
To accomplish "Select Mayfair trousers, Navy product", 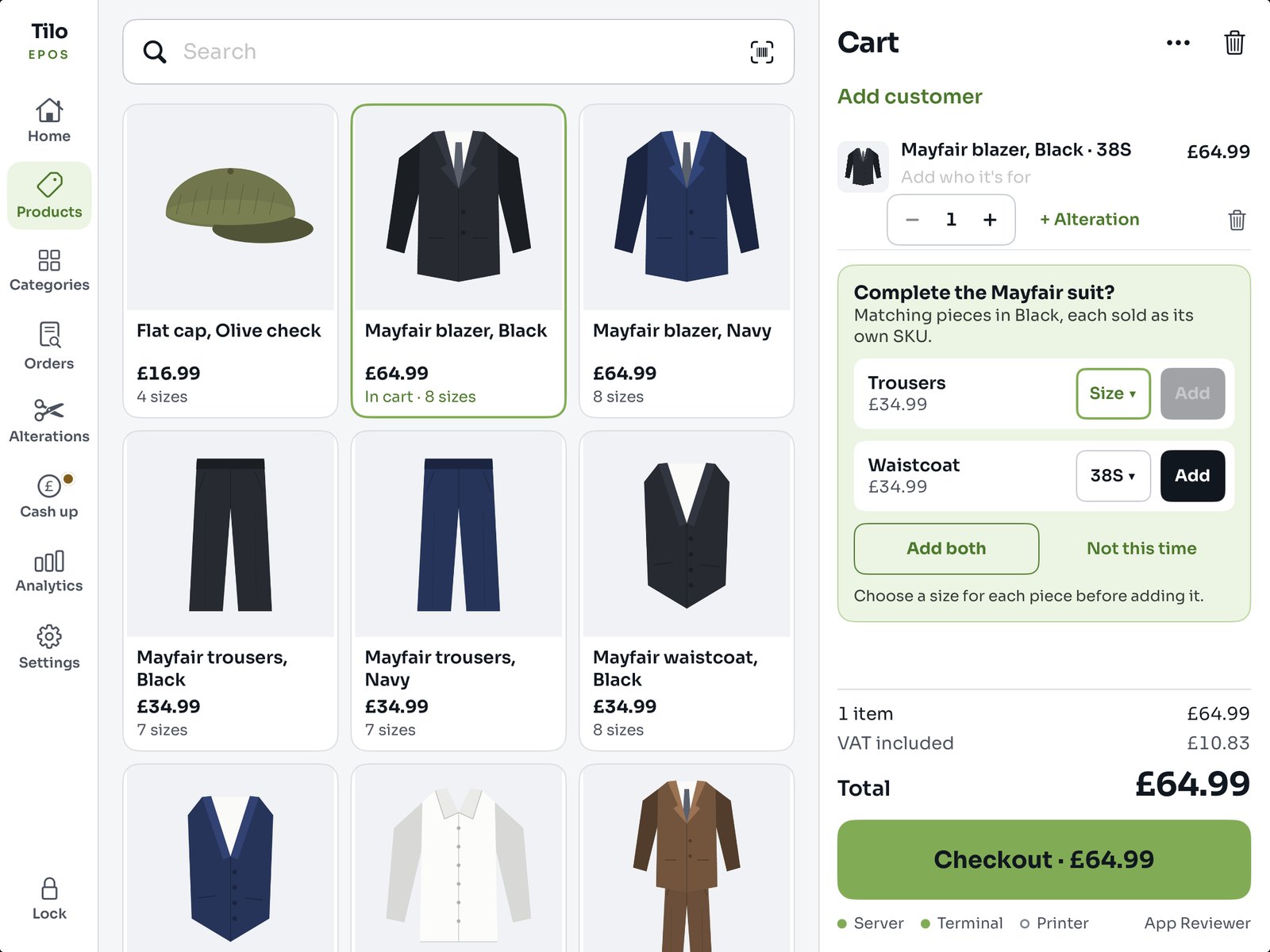I will [458, 591].
